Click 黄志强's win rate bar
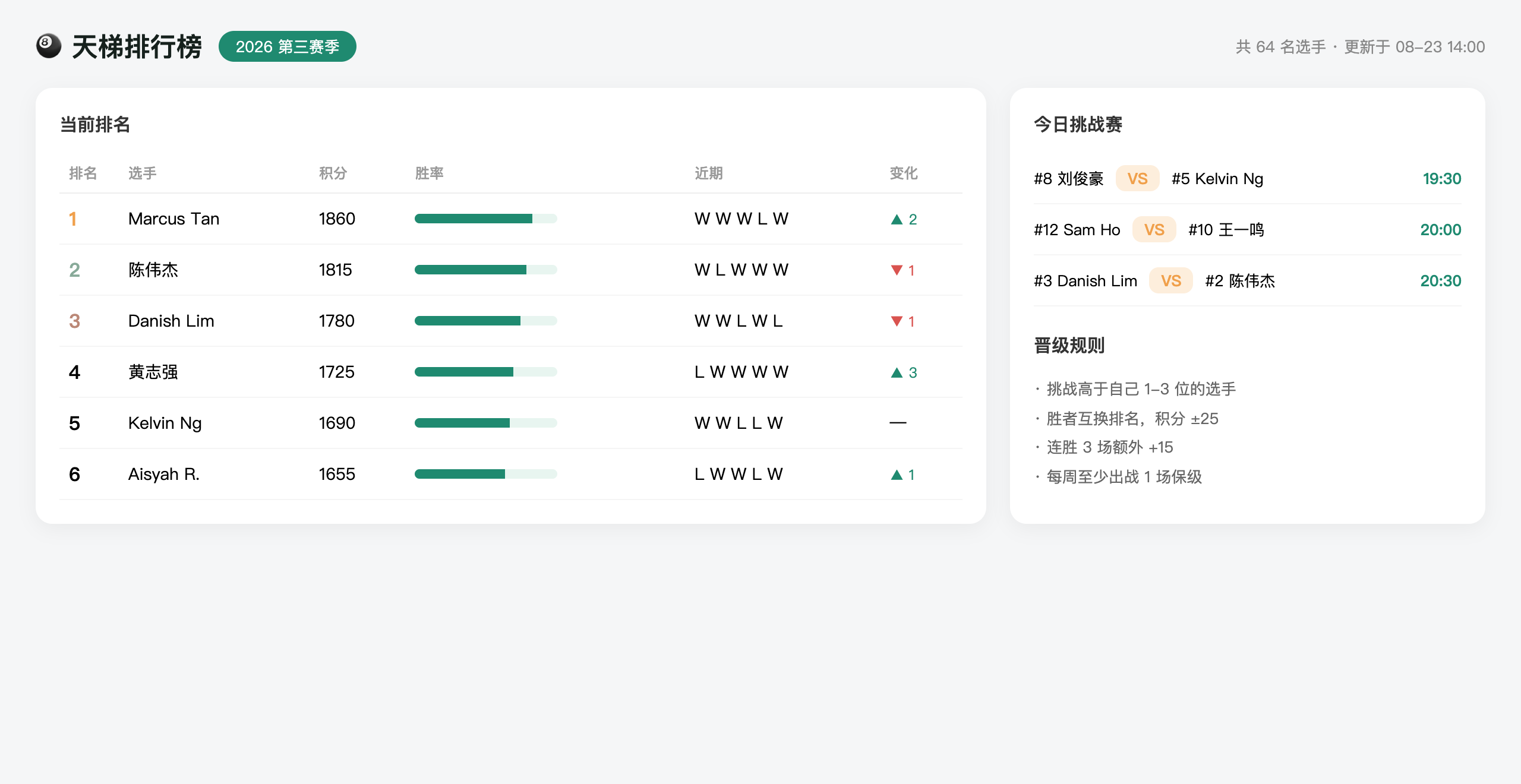Screen dimensions: 1521x784 click(485, 372)
